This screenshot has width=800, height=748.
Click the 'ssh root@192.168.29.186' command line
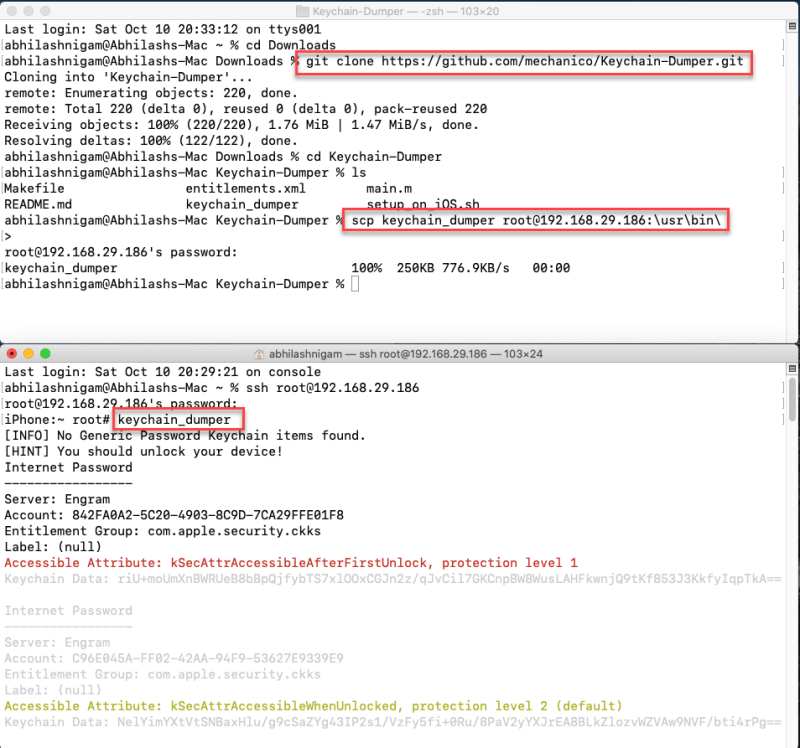[x=212, y=388]
